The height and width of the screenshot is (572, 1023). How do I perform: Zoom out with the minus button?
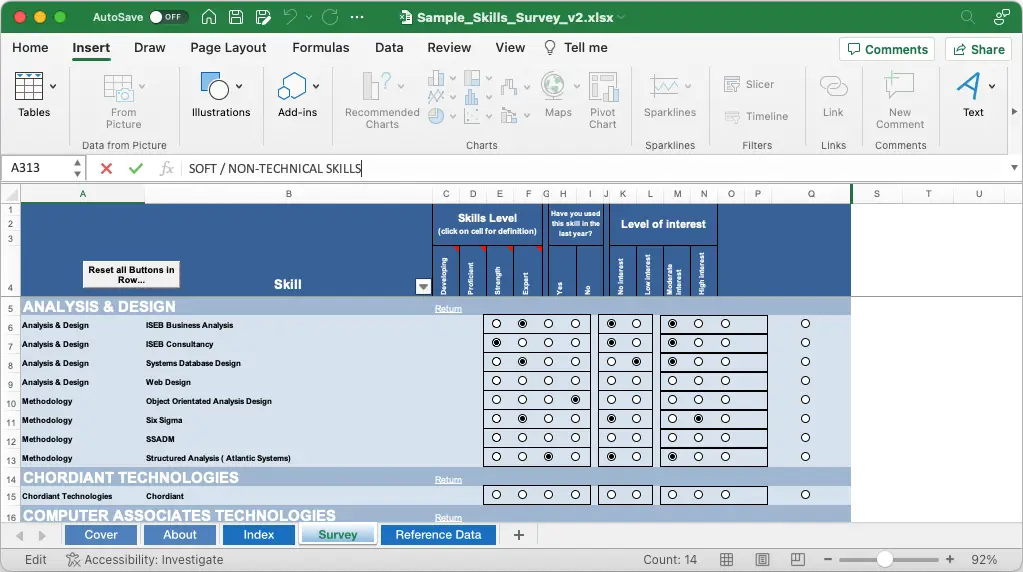827,560
